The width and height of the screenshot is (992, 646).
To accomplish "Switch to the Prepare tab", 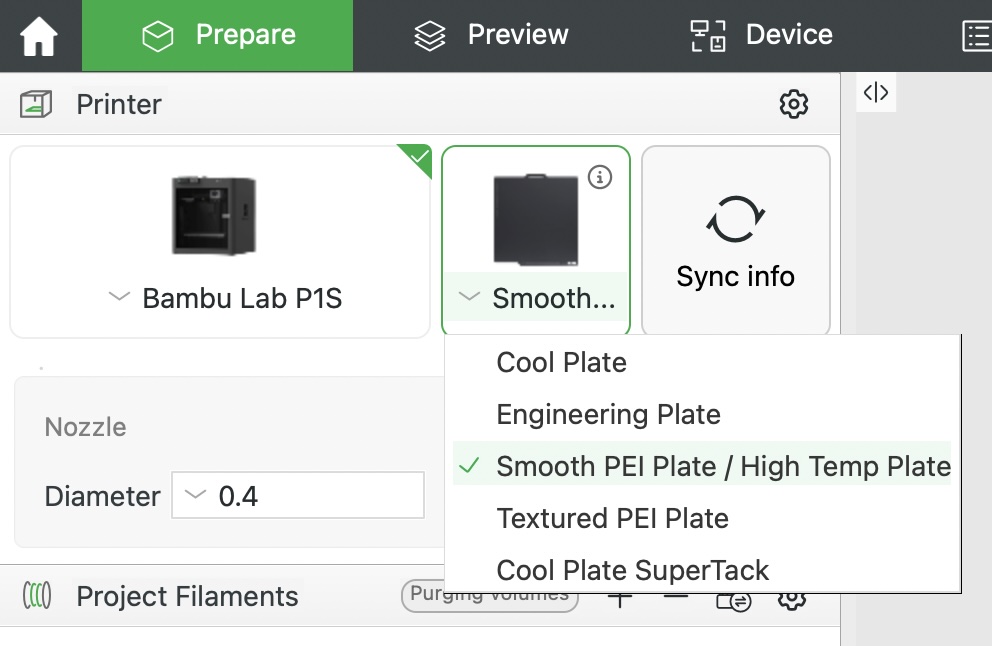I will click(218, 36).
